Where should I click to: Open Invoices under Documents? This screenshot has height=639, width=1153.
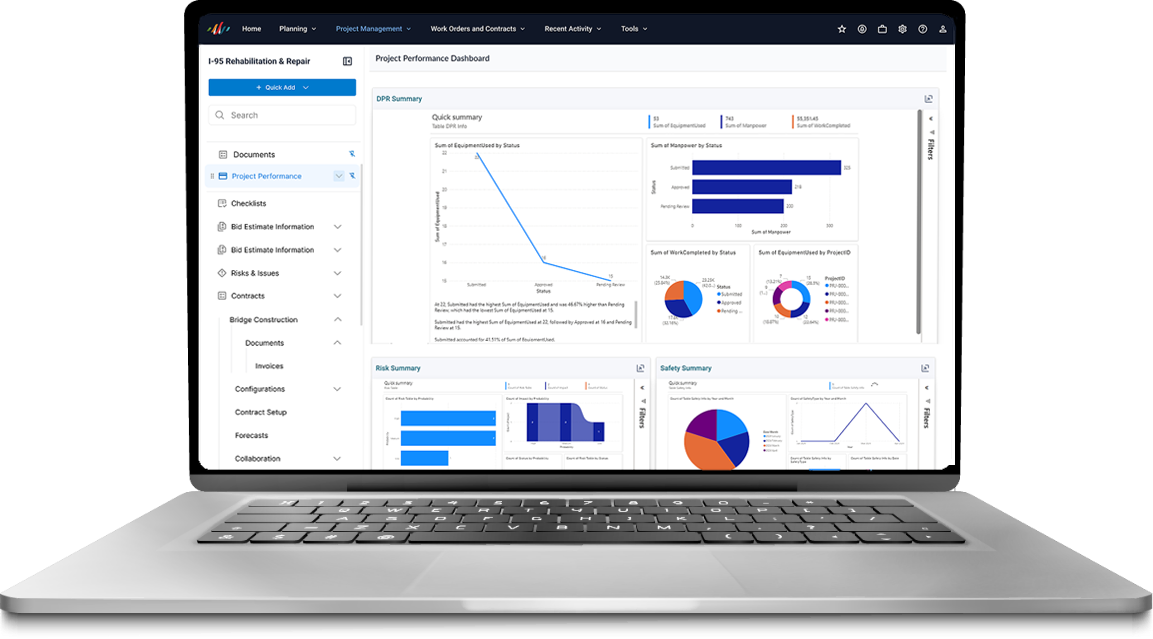(269, 366)
